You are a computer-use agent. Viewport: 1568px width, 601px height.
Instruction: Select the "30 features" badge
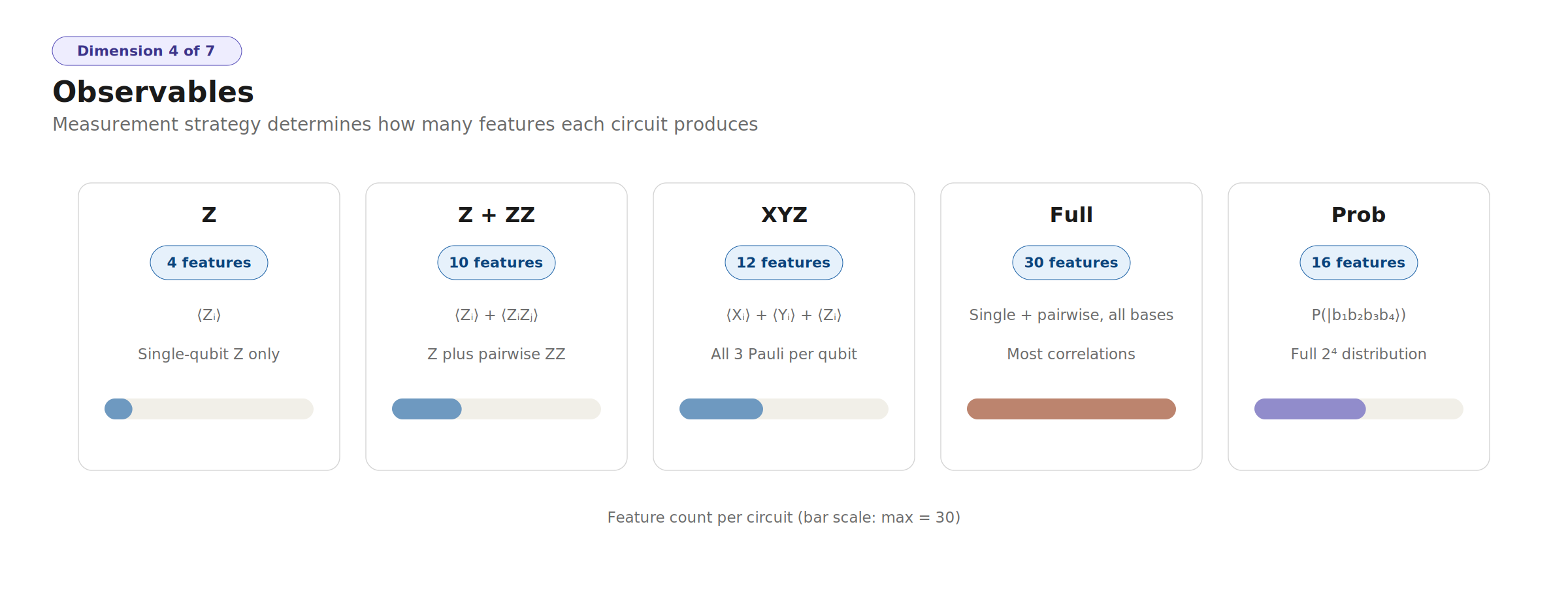click(1071, 263)
